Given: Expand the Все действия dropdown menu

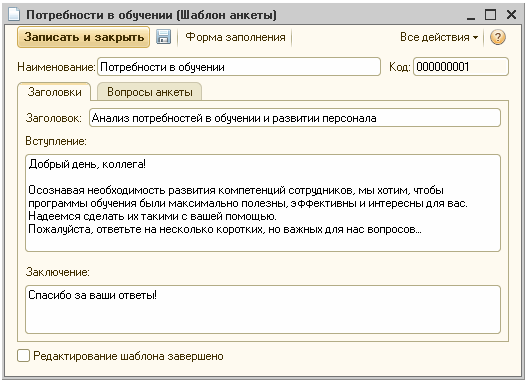Looking at the screenshot, I should tap(439, 37).
